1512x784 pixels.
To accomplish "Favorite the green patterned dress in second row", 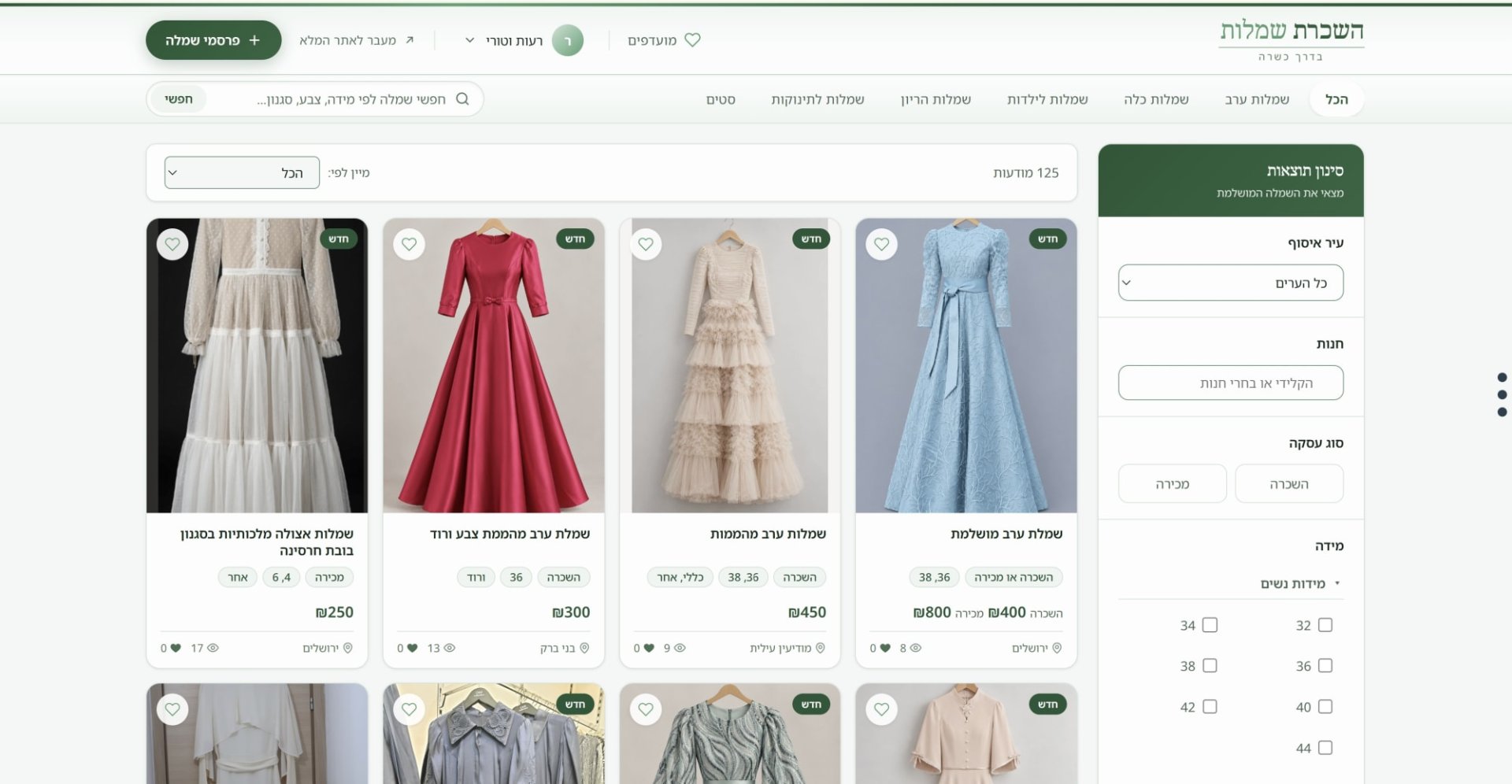I will click(x=646, y=709).
